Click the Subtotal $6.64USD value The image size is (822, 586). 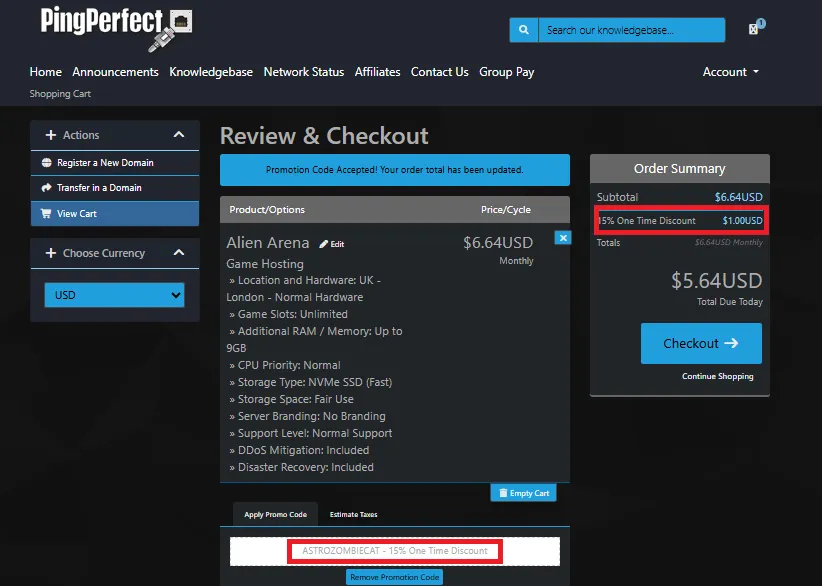[x=739, y=197]
